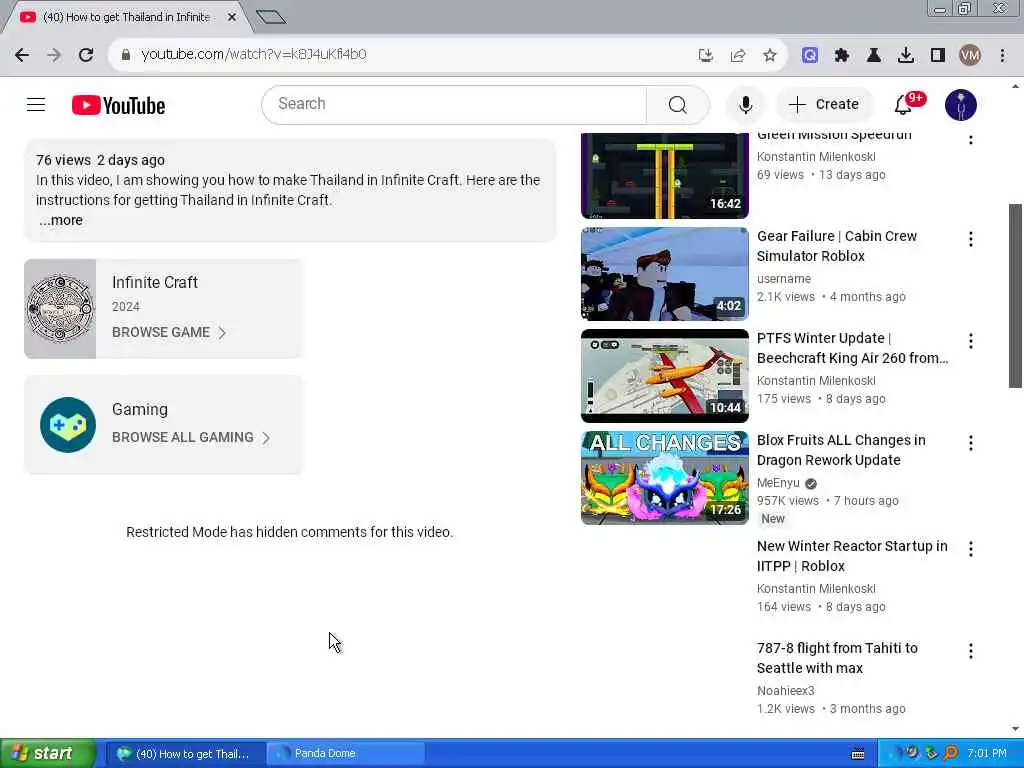Go to YouTube home via logo
This screenshot has height=768, width=1024.
(118, 105)
